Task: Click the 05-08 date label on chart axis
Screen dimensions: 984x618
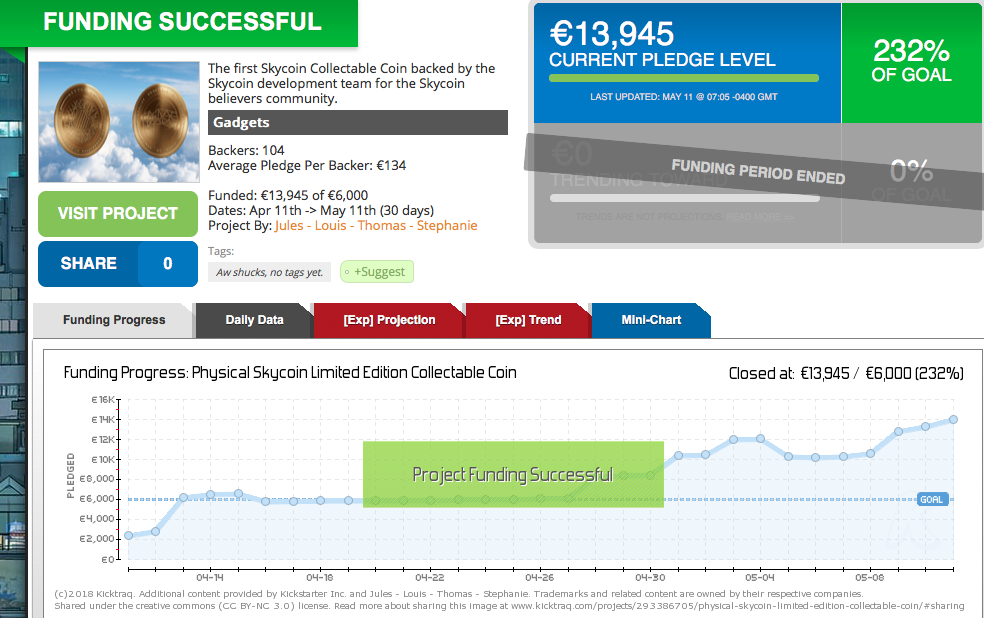Action: (x=870, y=577)
